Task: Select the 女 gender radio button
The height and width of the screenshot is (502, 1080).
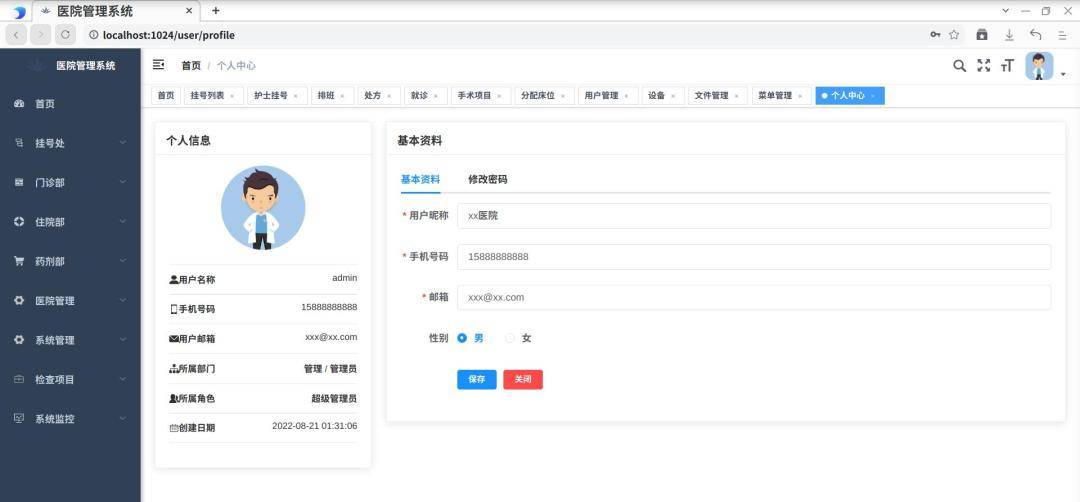Action: click(x=510, y=338)
